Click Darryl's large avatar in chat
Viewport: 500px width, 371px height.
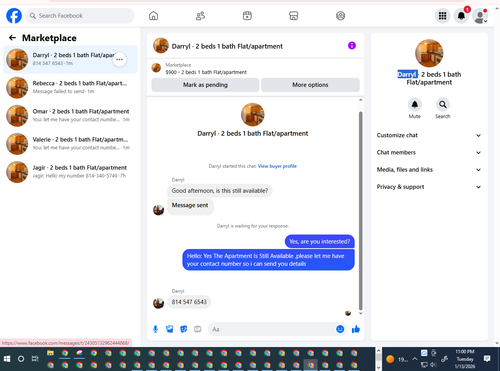tap(253, 114)
